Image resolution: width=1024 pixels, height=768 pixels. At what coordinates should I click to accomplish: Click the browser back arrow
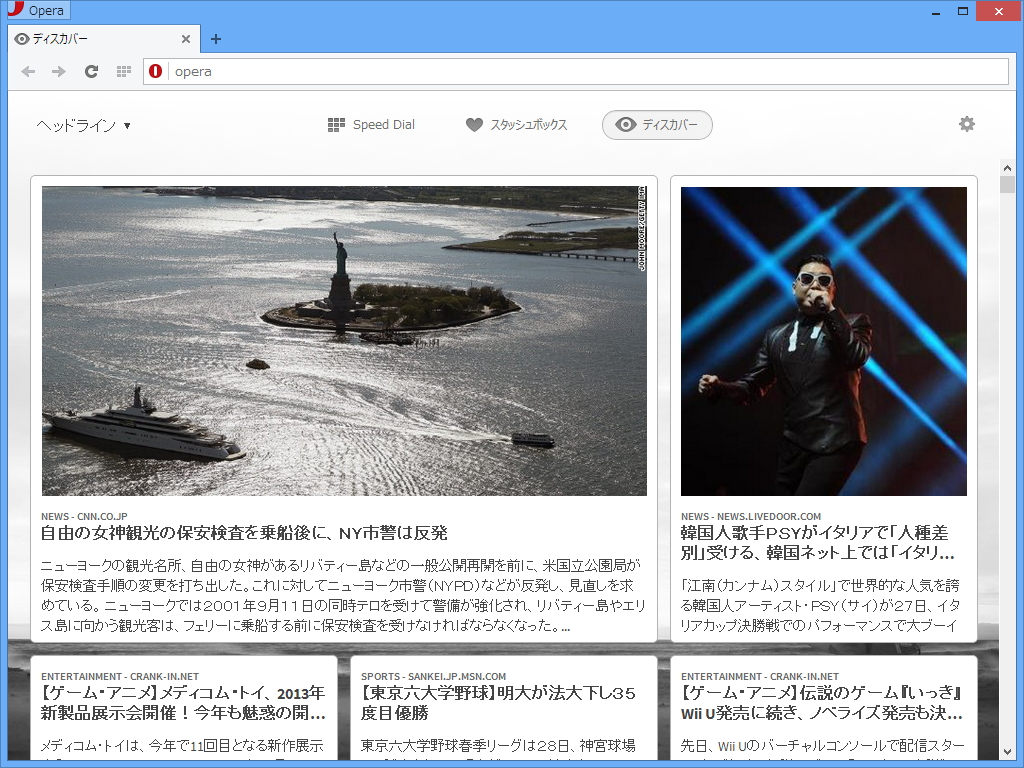tap(28, 72)
